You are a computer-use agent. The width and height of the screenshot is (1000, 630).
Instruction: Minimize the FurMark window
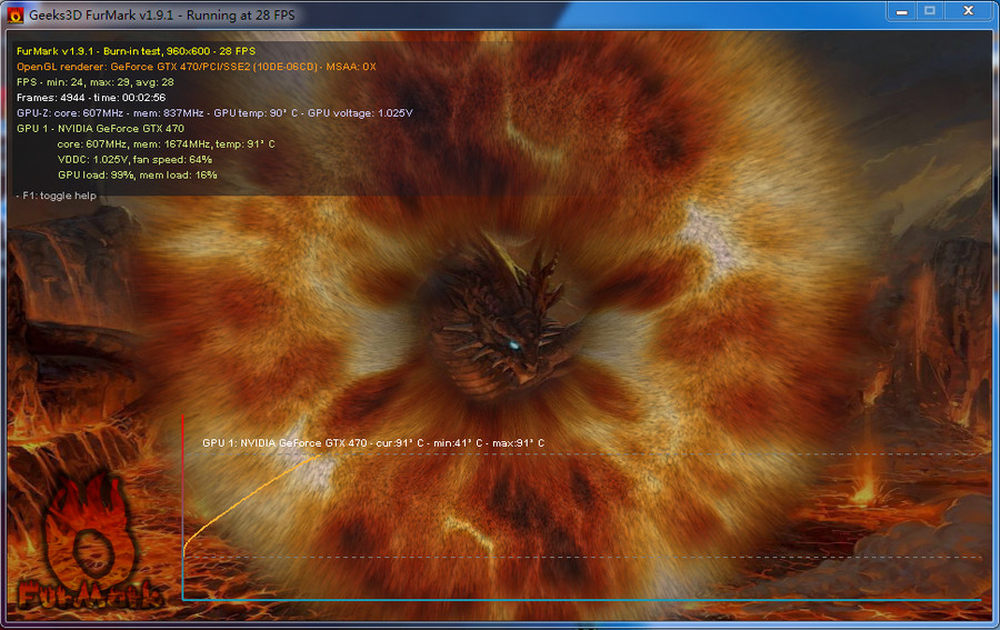pyautogui.click(x=901, y=11)
